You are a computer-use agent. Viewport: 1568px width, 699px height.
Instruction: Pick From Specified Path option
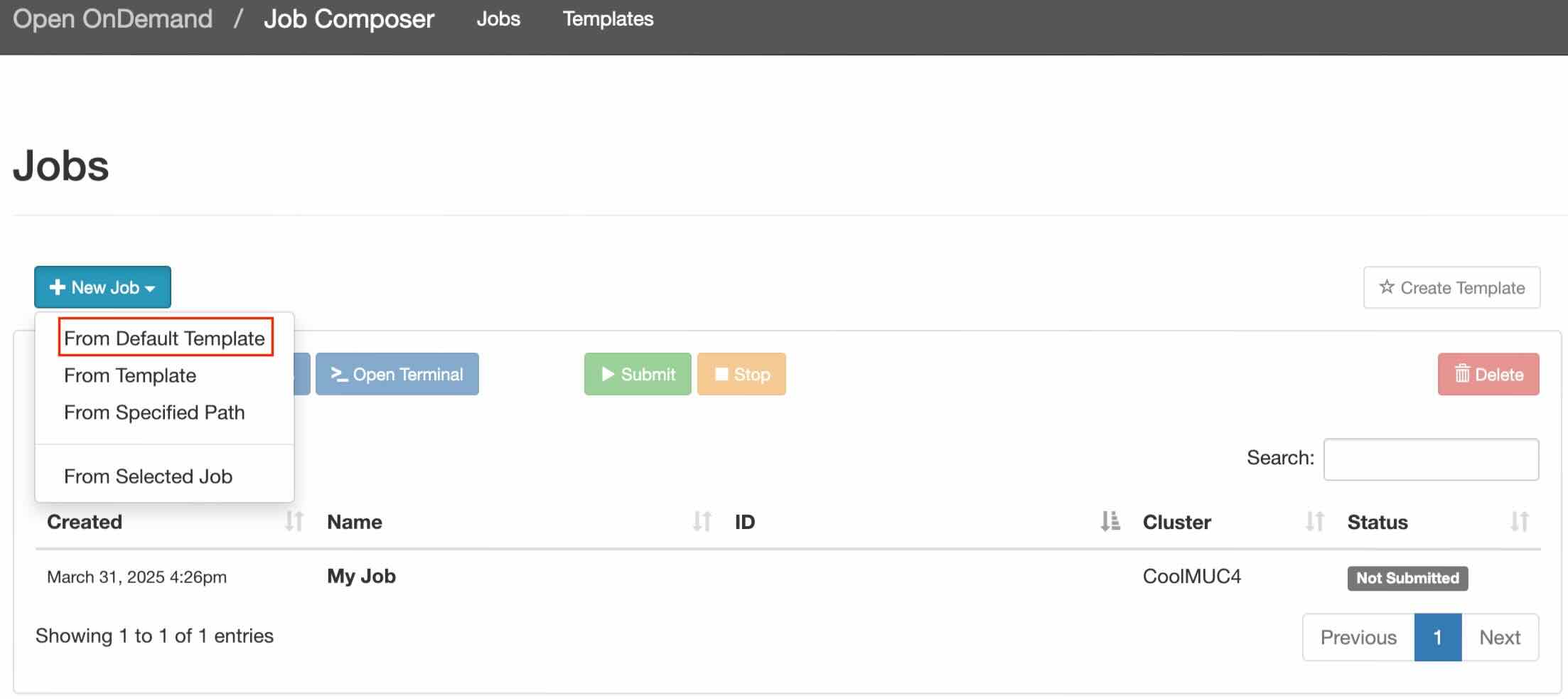(154, 412)
